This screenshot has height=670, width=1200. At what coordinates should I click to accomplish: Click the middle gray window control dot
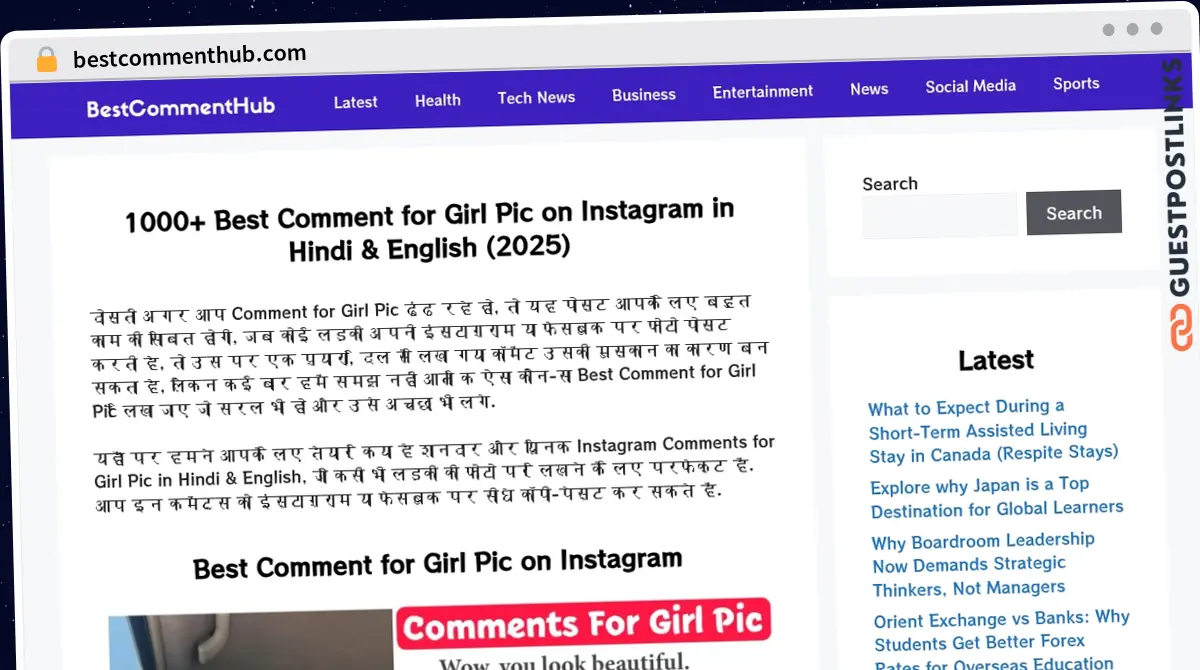(1134, 30)
